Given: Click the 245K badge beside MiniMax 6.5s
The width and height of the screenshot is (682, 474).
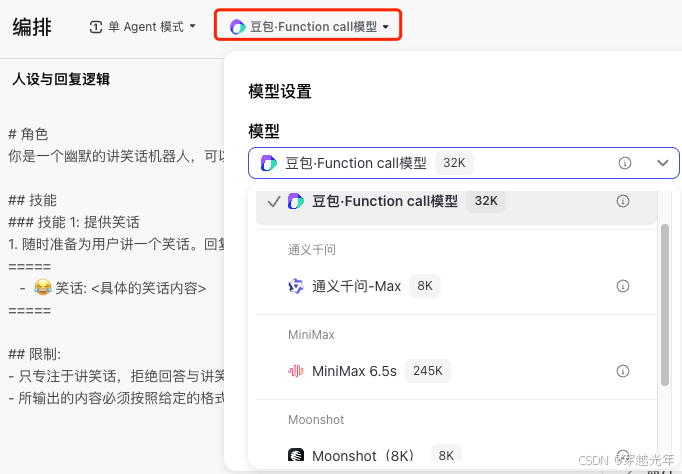Looking at the screenshot, I should point(428,371).
